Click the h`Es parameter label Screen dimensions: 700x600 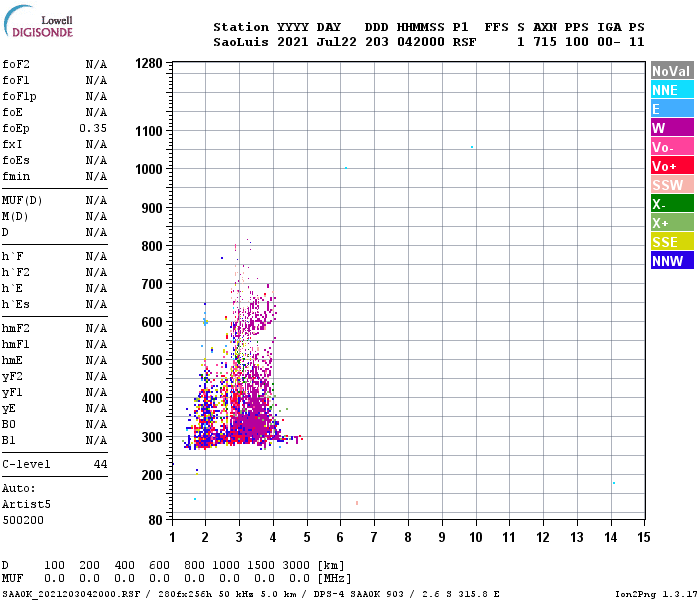click(16, 304)
